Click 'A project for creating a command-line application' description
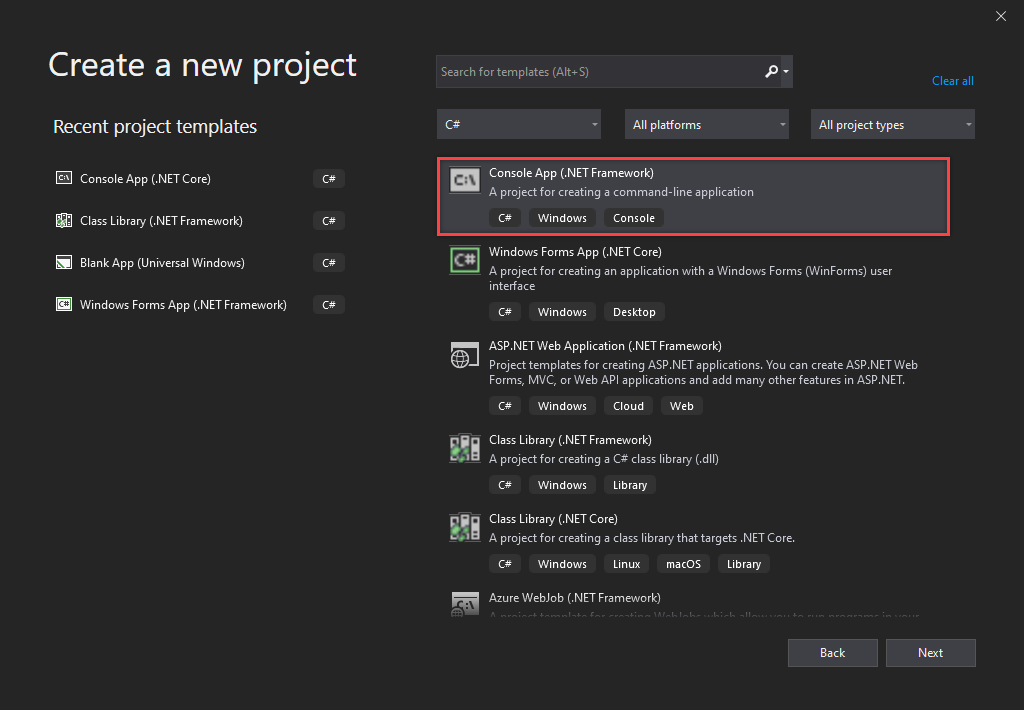The image size is (1024, 710). [x=621, y=192]
